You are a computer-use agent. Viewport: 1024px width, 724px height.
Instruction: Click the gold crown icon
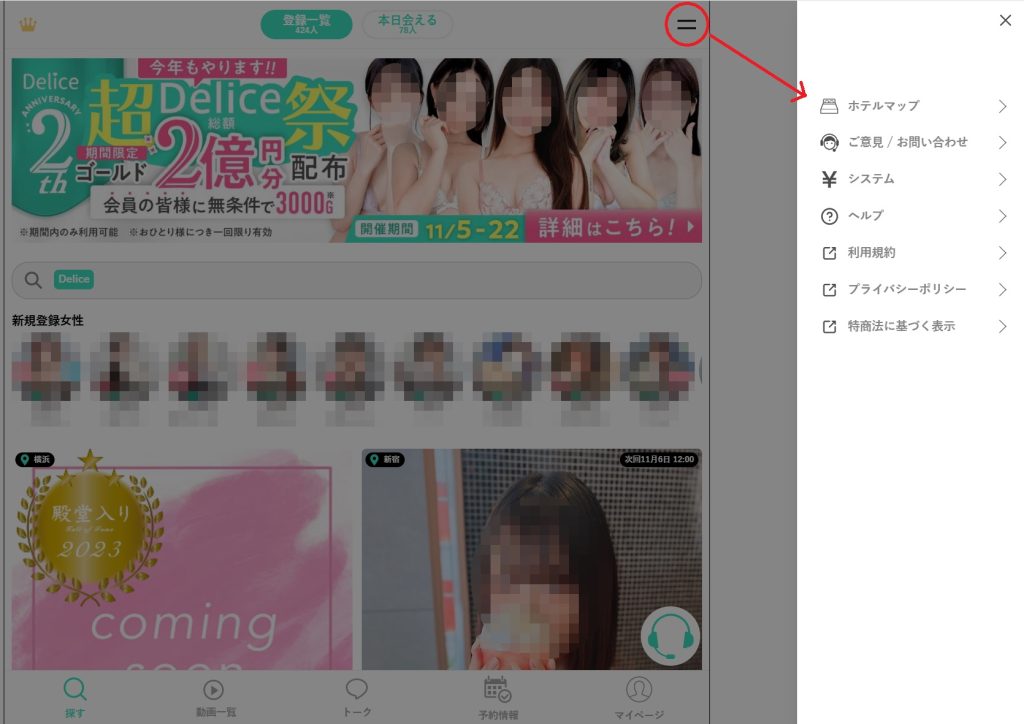tap(28, 24)
